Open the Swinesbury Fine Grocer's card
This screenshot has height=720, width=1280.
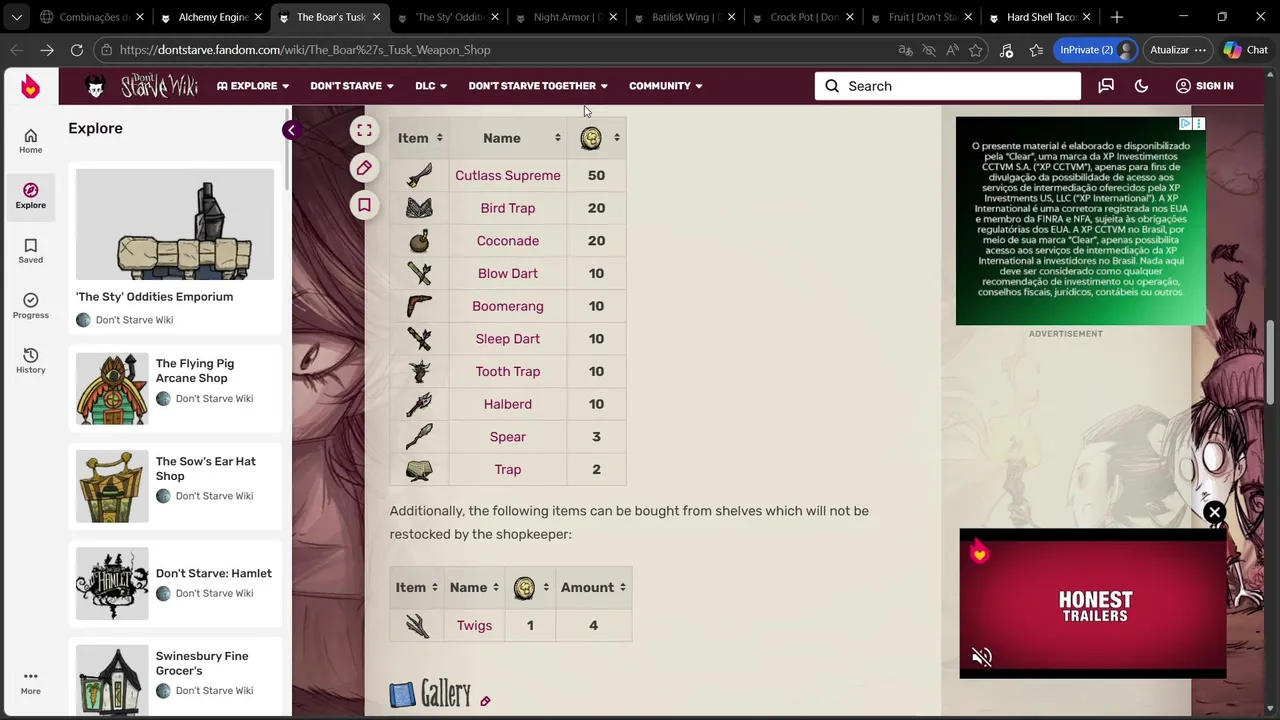(x=176, y=680)
